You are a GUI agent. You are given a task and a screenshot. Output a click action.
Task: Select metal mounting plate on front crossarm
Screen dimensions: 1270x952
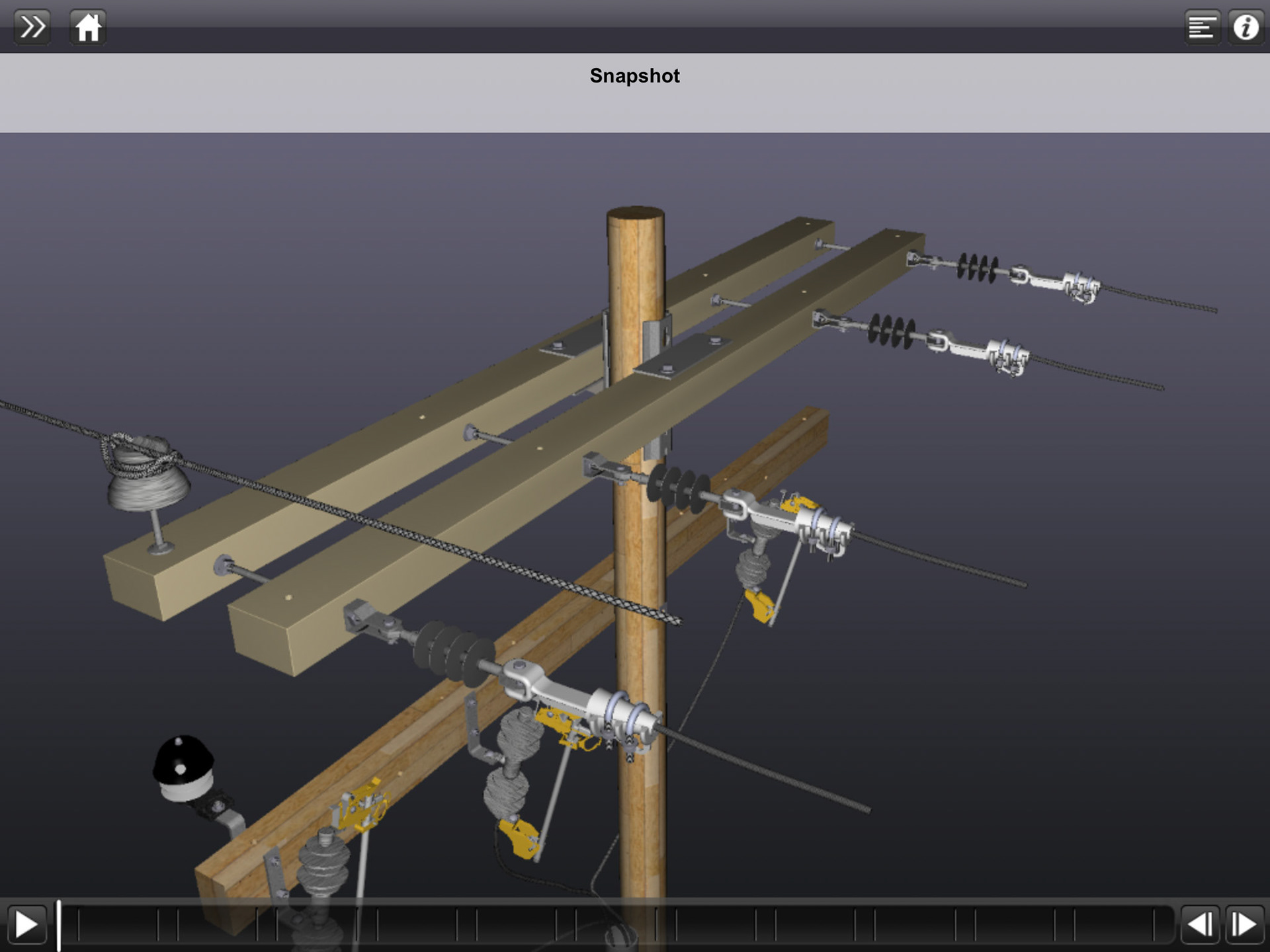coord(681,357)
